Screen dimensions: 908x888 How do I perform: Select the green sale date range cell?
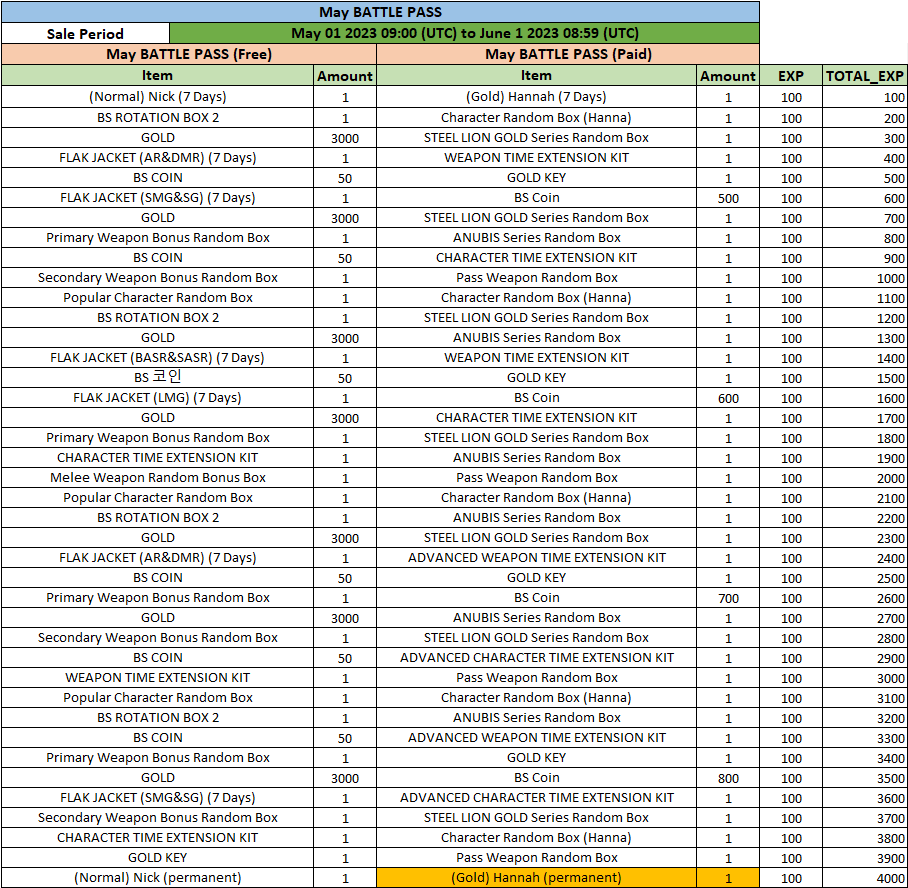464,34
